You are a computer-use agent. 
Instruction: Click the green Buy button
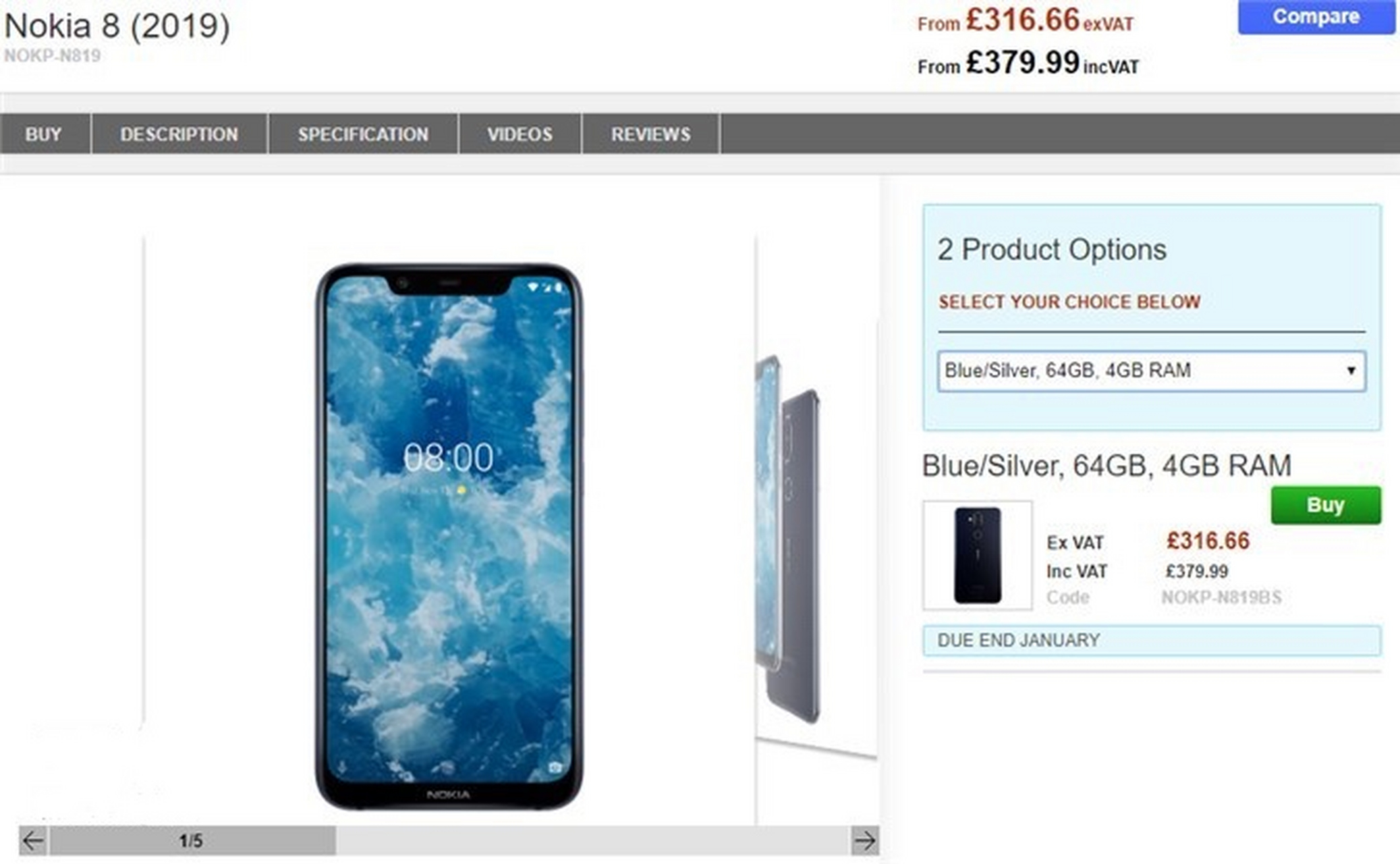click(1325, 505)
